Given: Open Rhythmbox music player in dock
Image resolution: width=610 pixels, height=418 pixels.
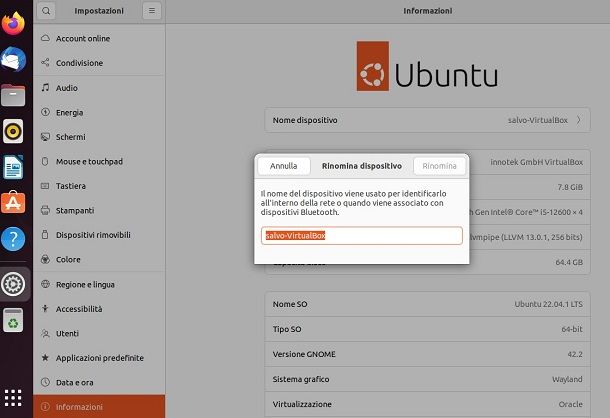Looking at the screenshot, I should point(13,131).
